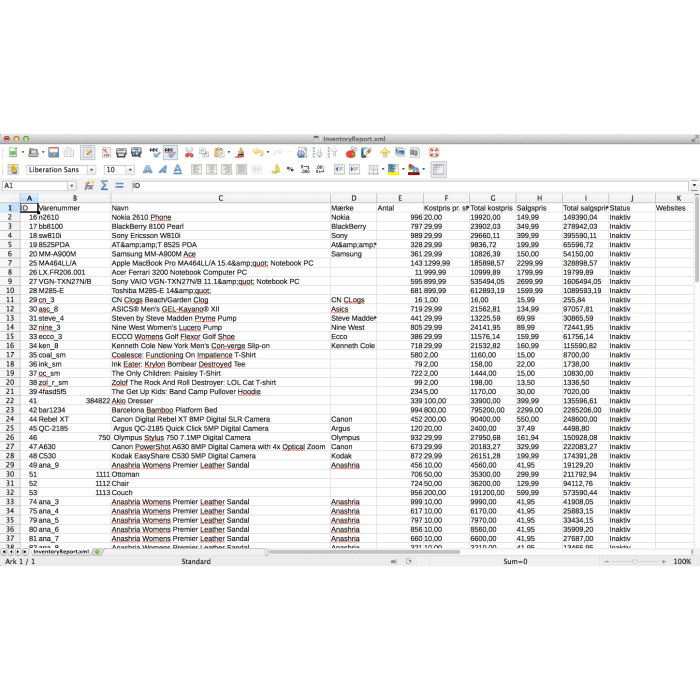The image size is (700, 700).
Task: Expand the font size dropdown arrow
Action: [130, 170]
